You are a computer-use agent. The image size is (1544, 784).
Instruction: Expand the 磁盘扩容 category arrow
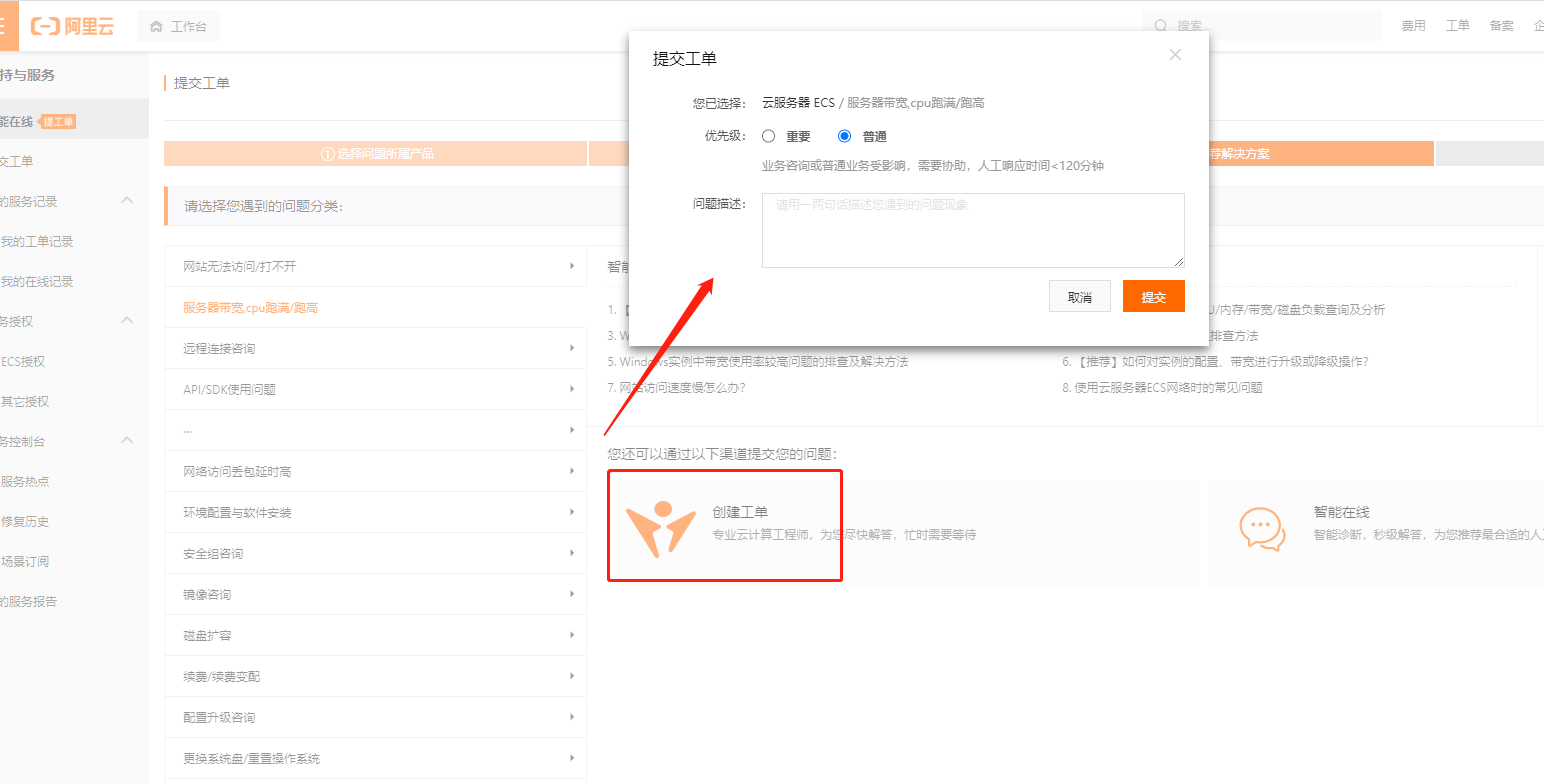(x=571, y=635)
